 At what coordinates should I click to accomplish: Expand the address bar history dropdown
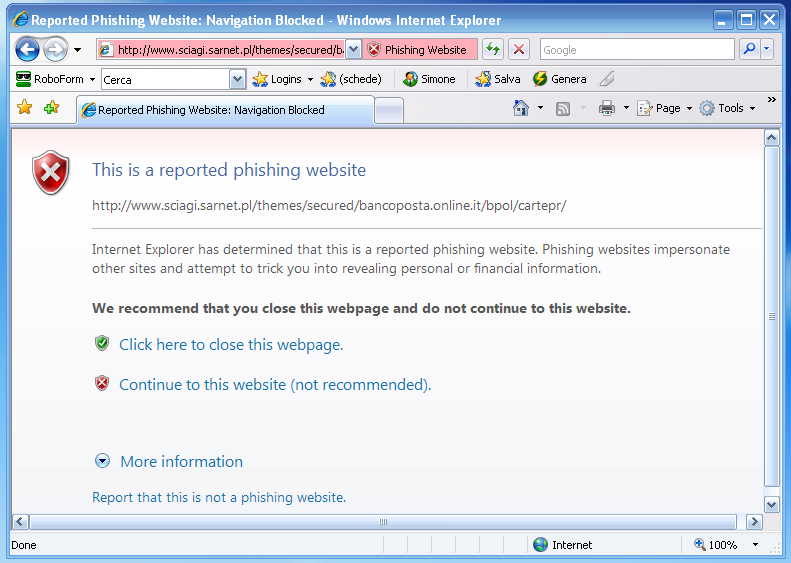coord(353,49)
